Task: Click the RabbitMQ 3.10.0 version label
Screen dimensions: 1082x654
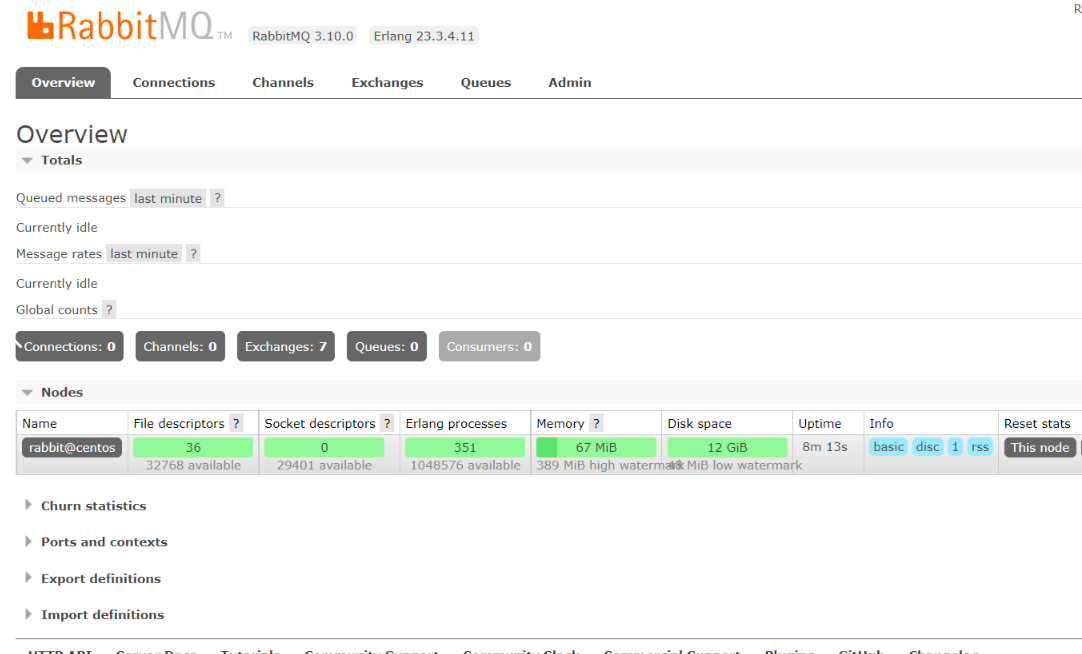Action: pyautogui.click(x=302, y=36)
